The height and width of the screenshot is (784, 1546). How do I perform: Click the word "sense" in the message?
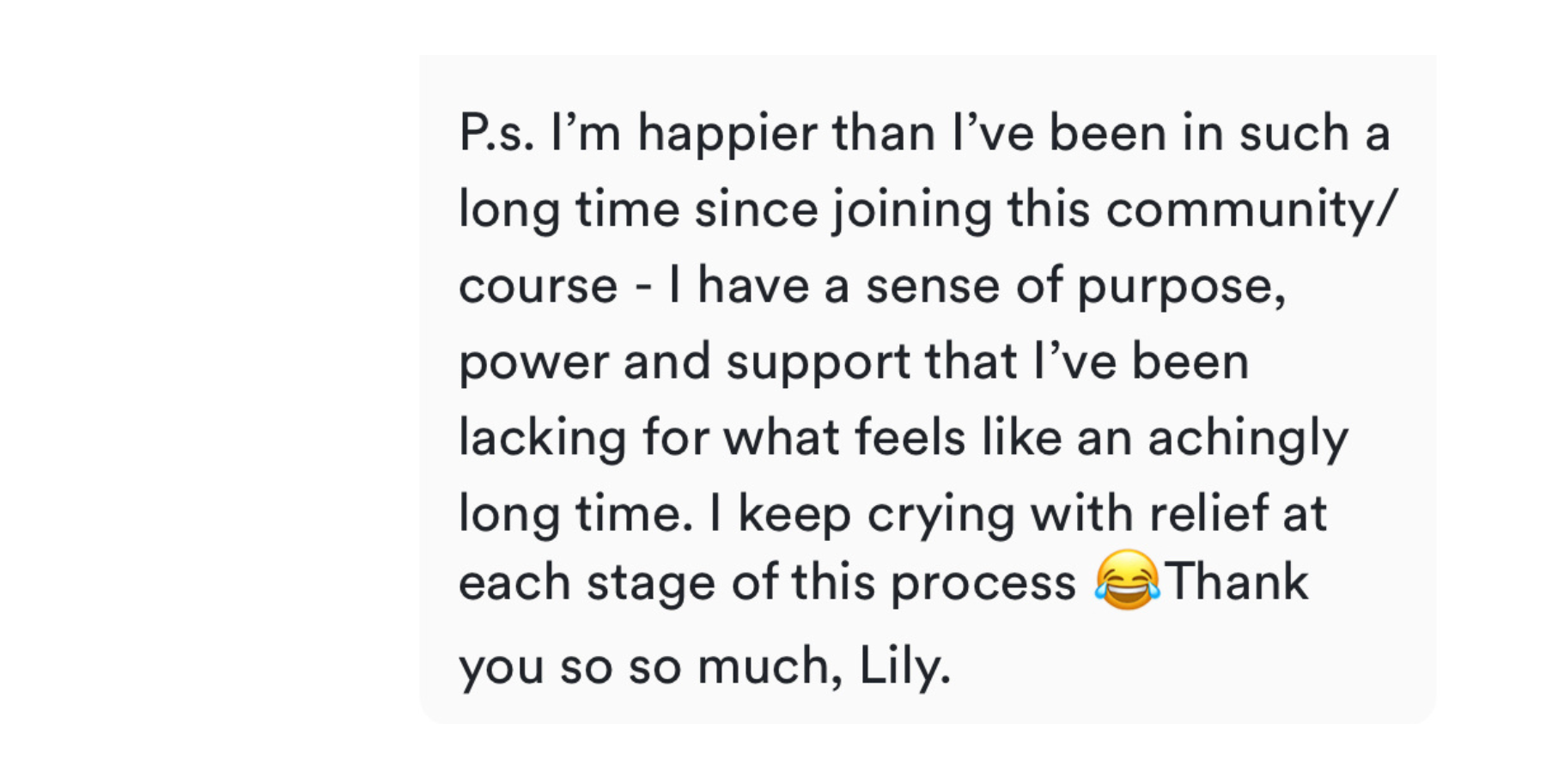pos(933,287)
